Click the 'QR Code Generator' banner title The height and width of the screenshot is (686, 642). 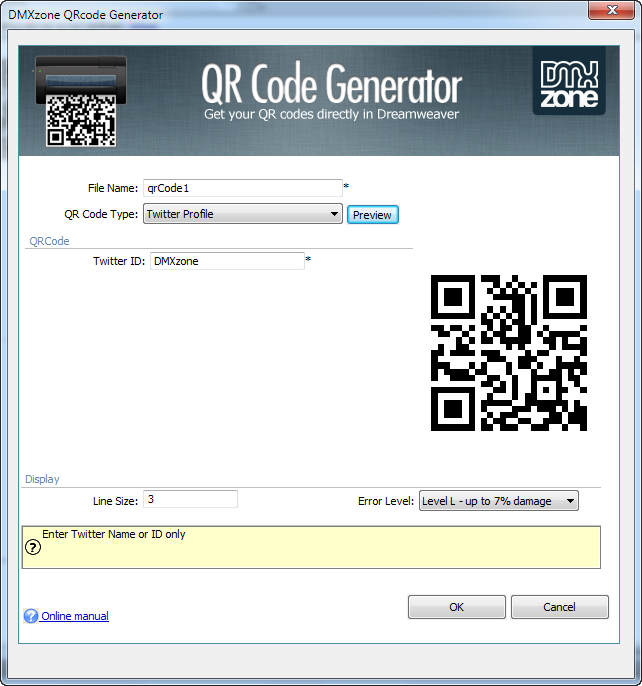point(331,83)
